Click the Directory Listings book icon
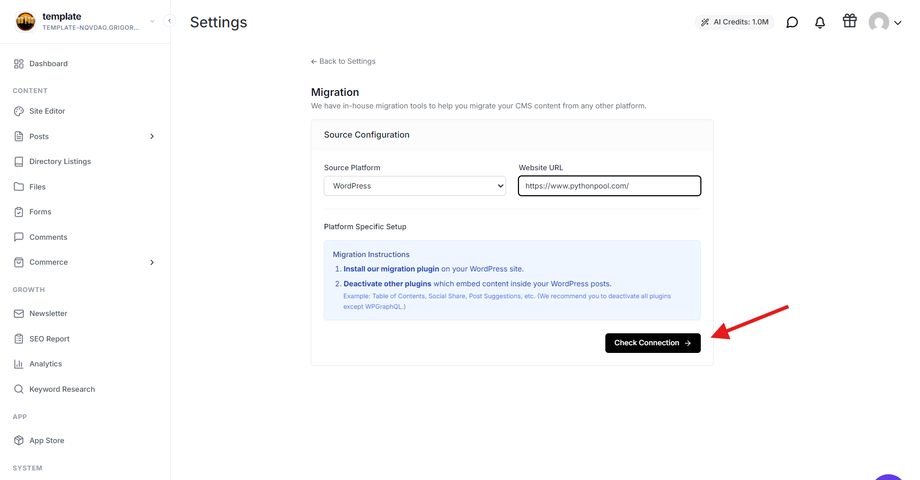The image size is (920, 480). click(x=19, y=161)
